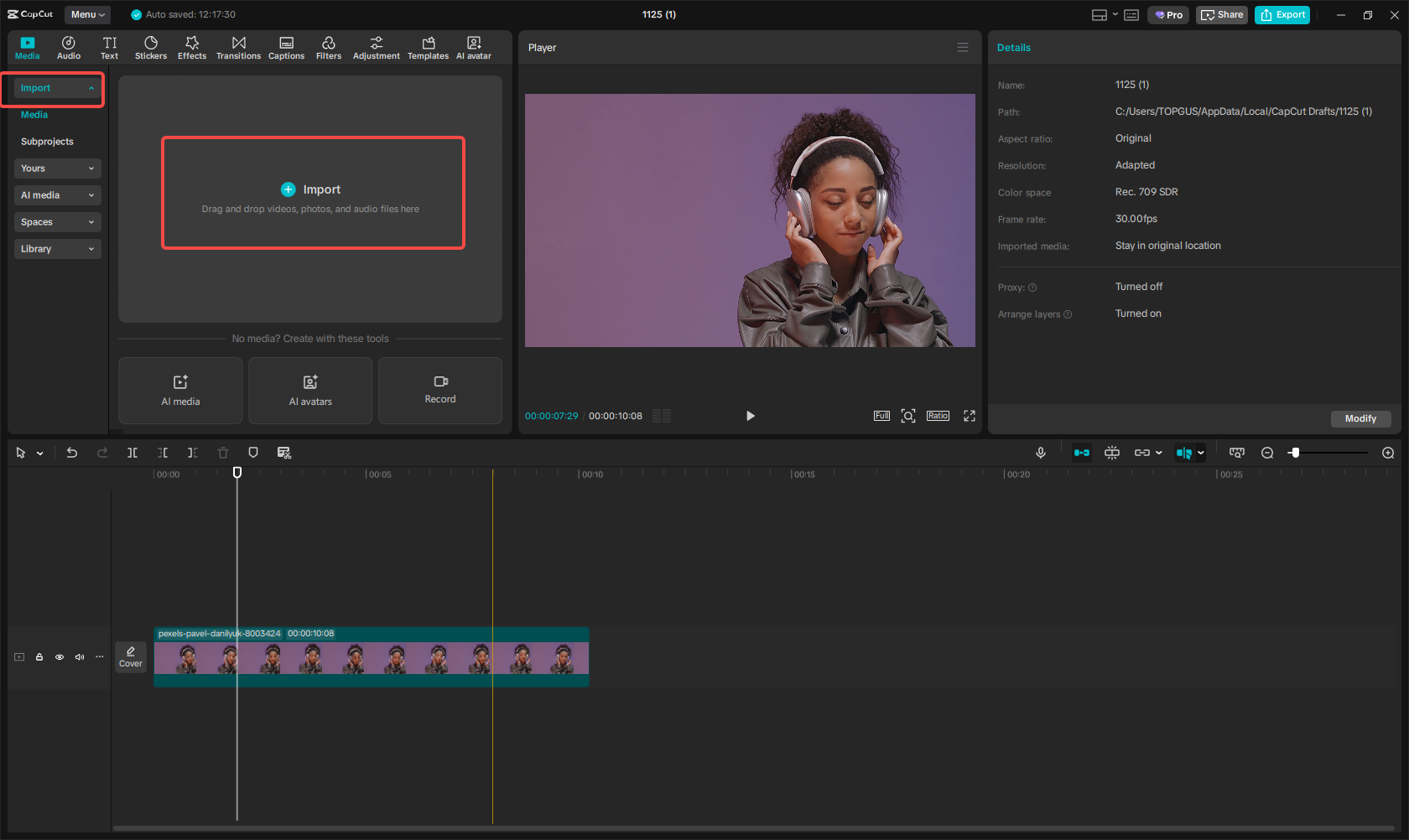This screenshot has width=1409, height=840.
Task: Expand the Yours media dropdown
Action: pyautogui.click(x=57, y=169)
